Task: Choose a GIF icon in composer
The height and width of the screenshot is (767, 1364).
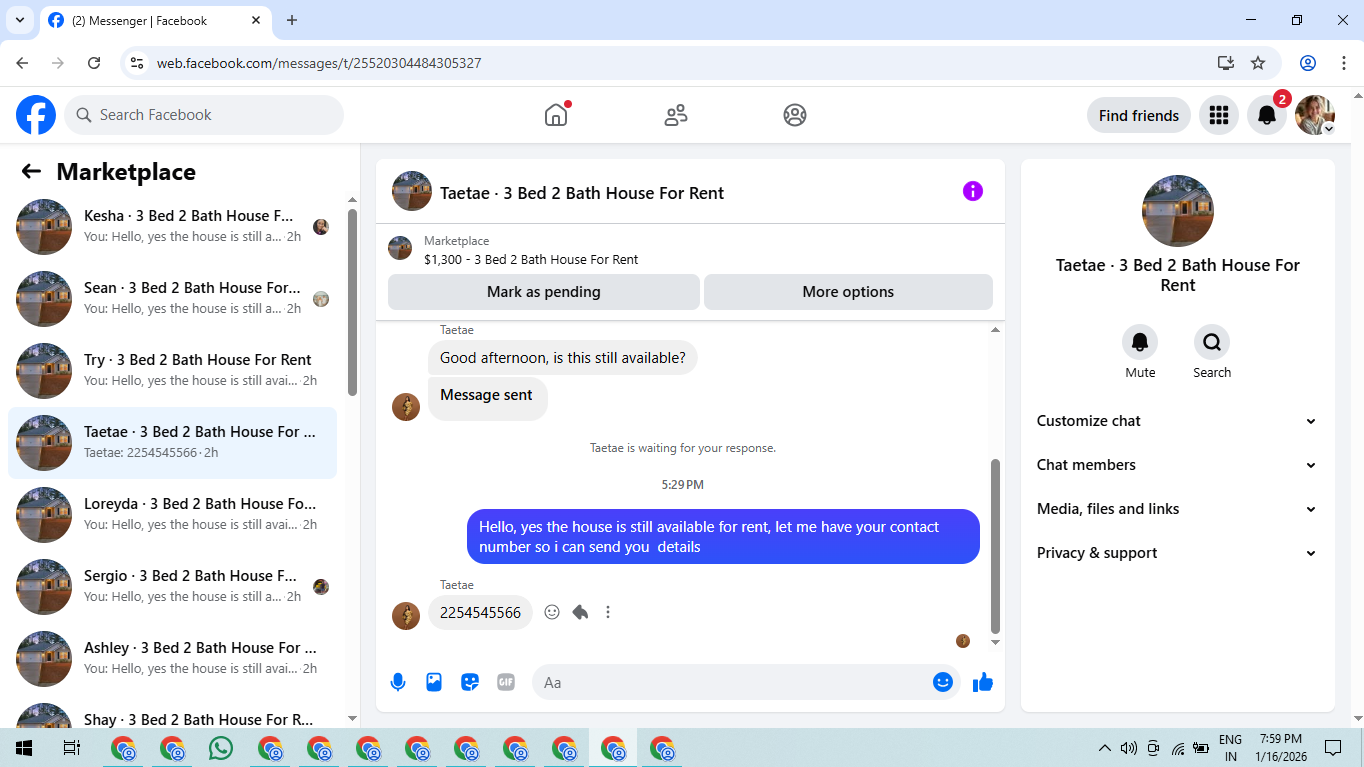Action: click(x=506, y=682)
